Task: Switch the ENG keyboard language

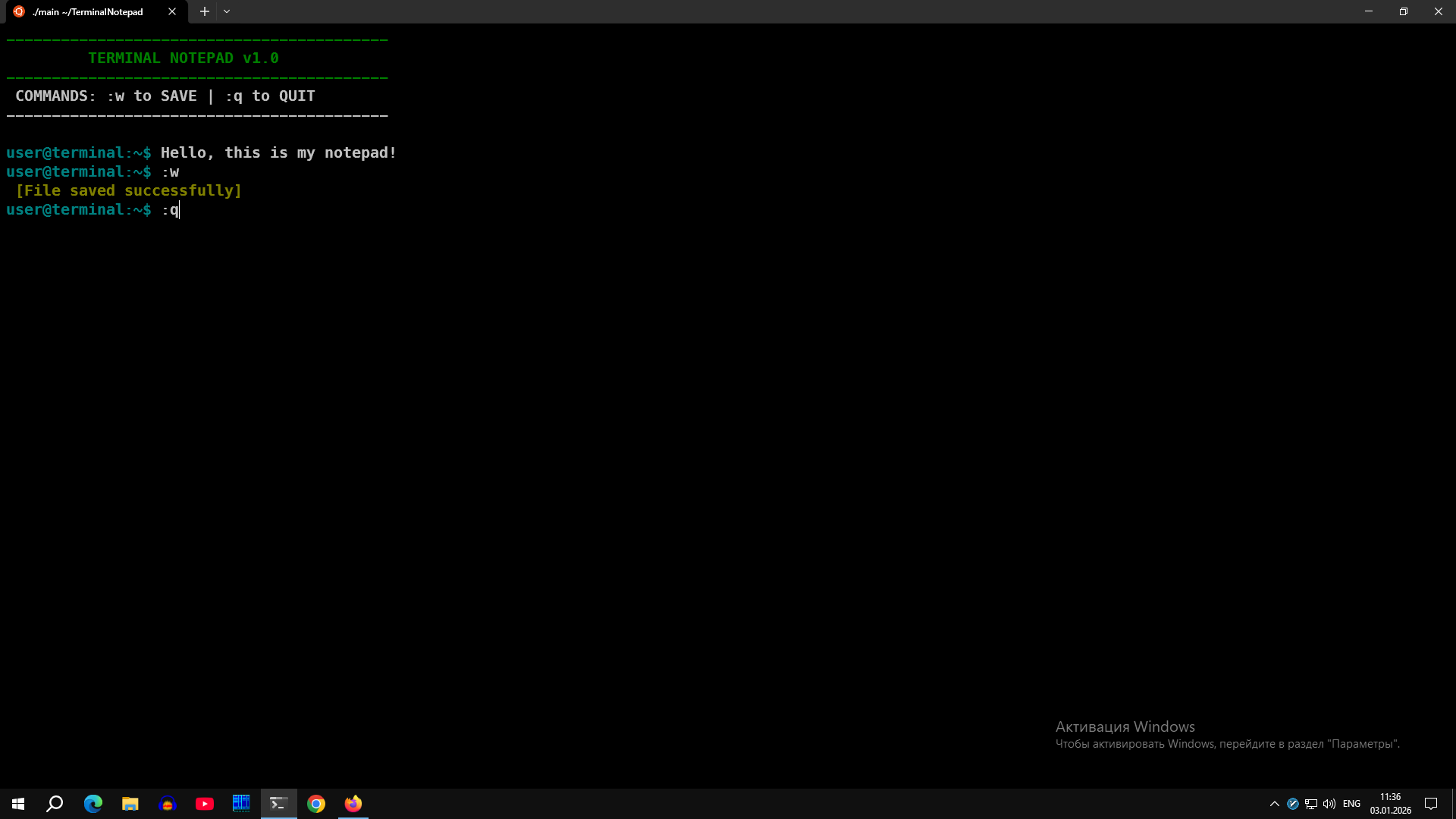Action: tap(1353, 804)
